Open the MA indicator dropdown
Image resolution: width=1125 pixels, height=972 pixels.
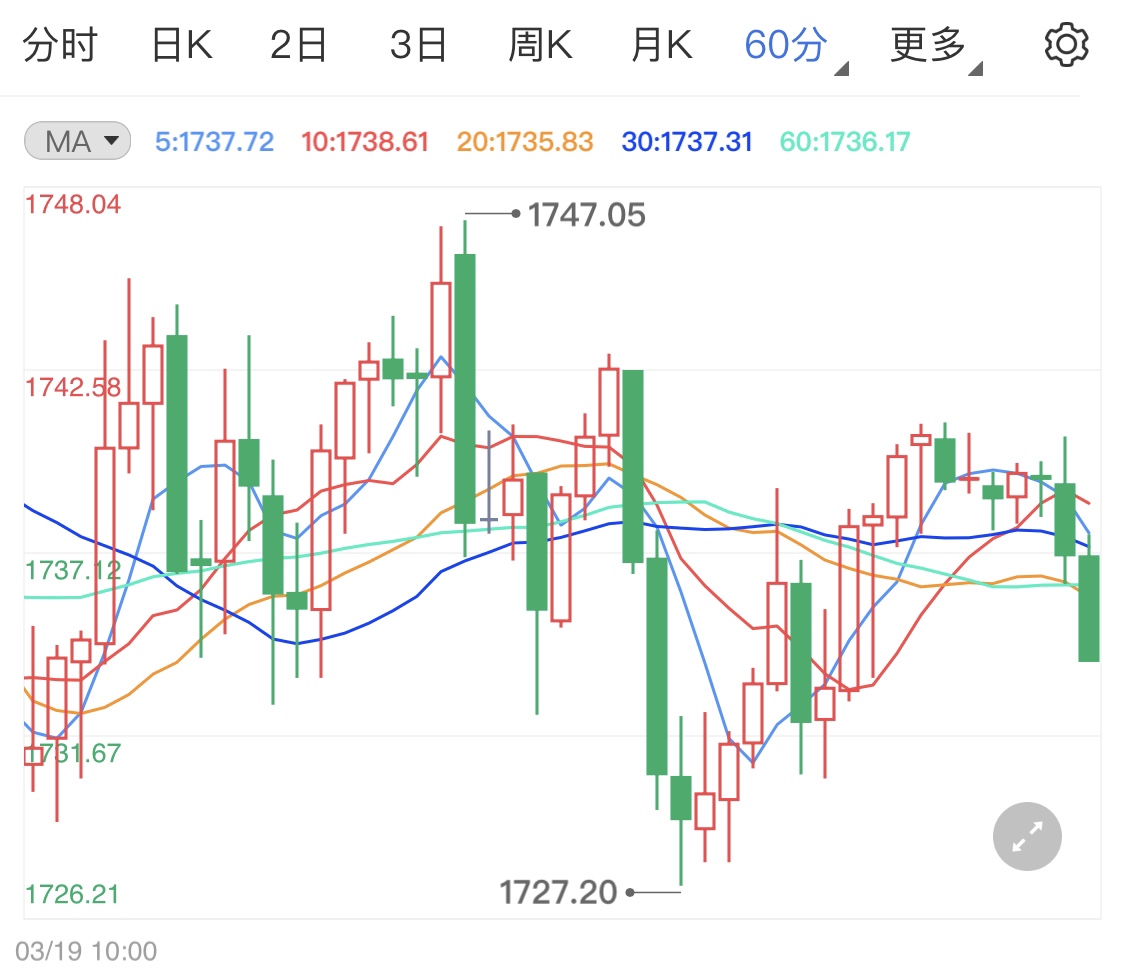click(77, 141)
